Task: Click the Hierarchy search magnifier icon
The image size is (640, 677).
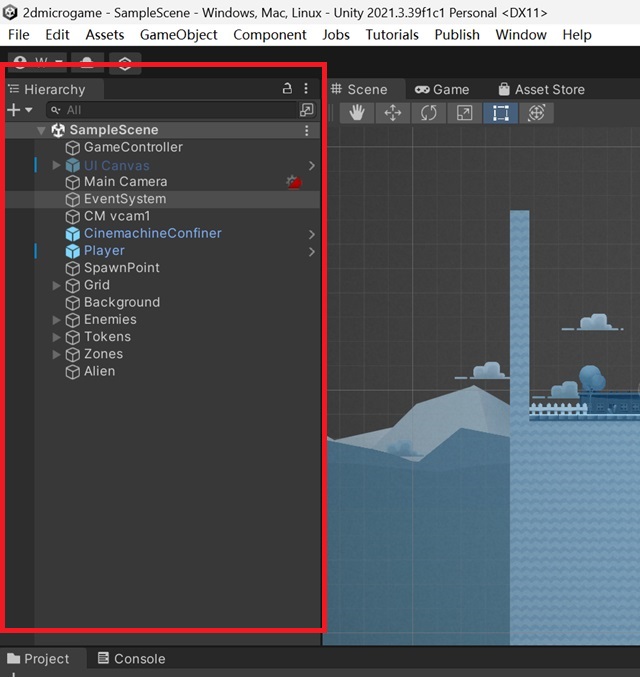Action: pos(55,111)
